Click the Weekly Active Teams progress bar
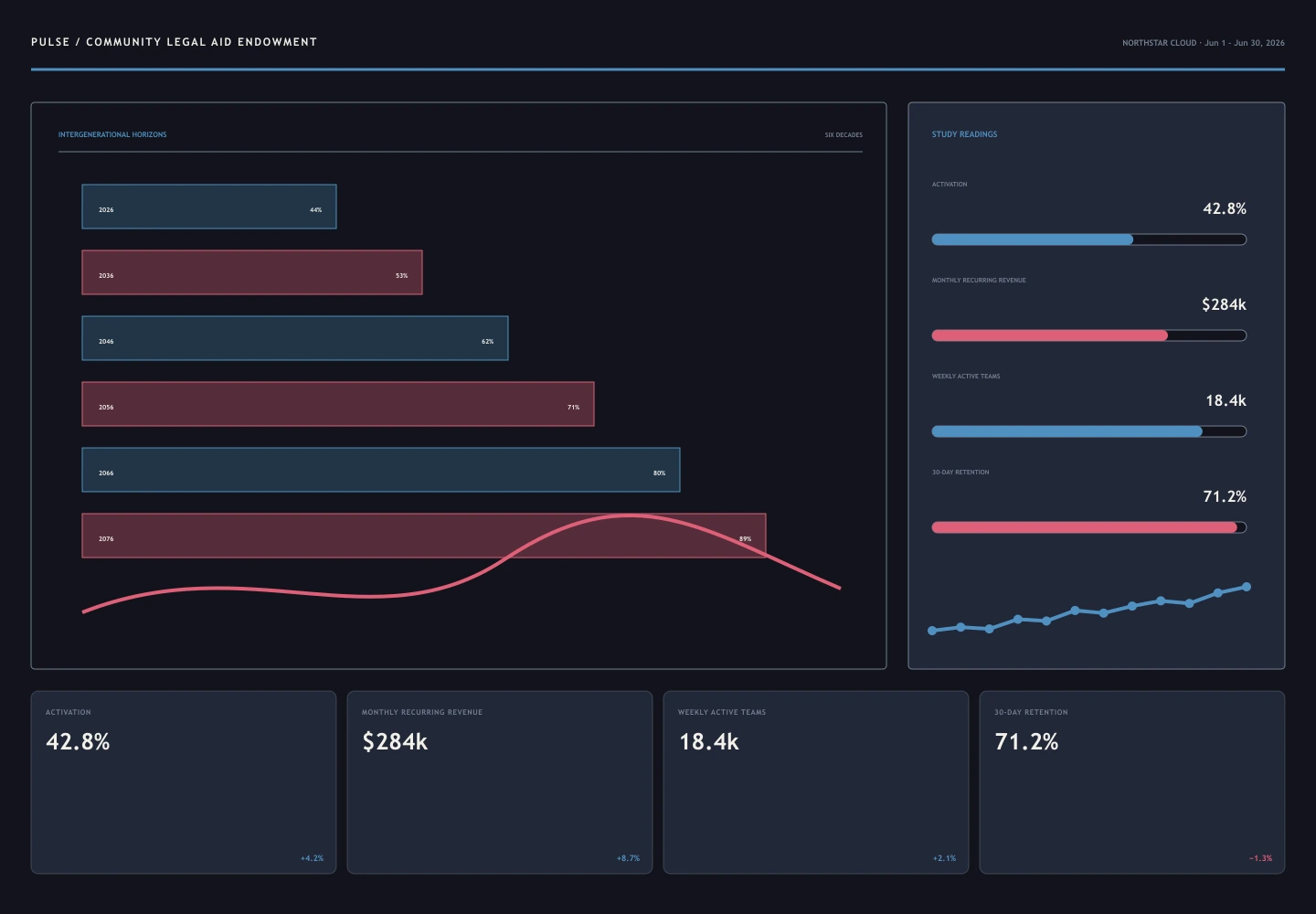The width and height of the screenshot is (1316, 914). pyautogui.click(x=1089, y=431)
